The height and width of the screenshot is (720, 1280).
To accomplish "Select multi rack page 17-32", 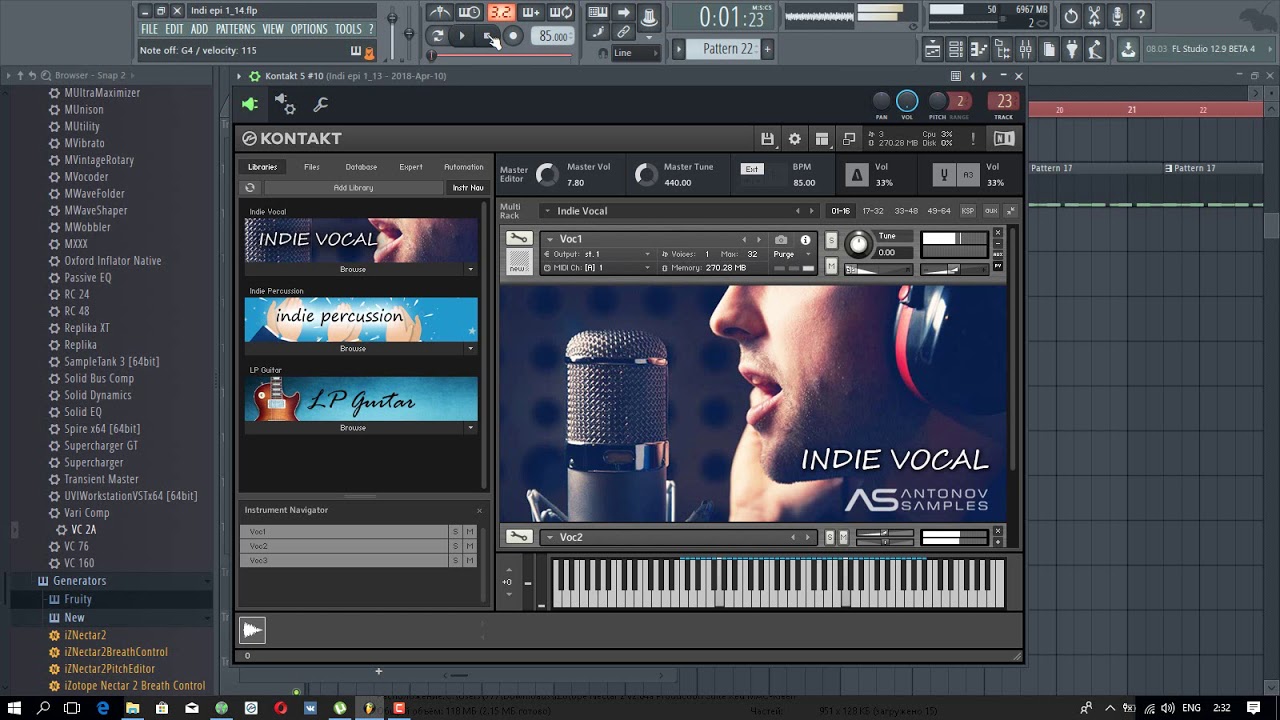I will (873, 211).
